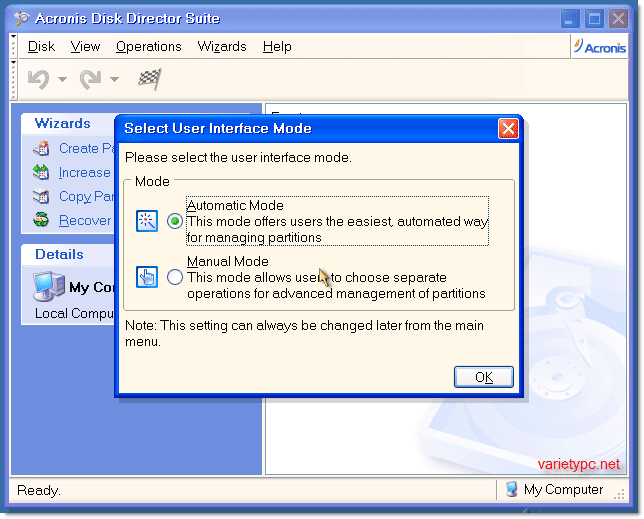Image resolution: width=644 pixels, height=519 pixels.
Task: Open the Disk menu
Action: [x=41, y=46]
